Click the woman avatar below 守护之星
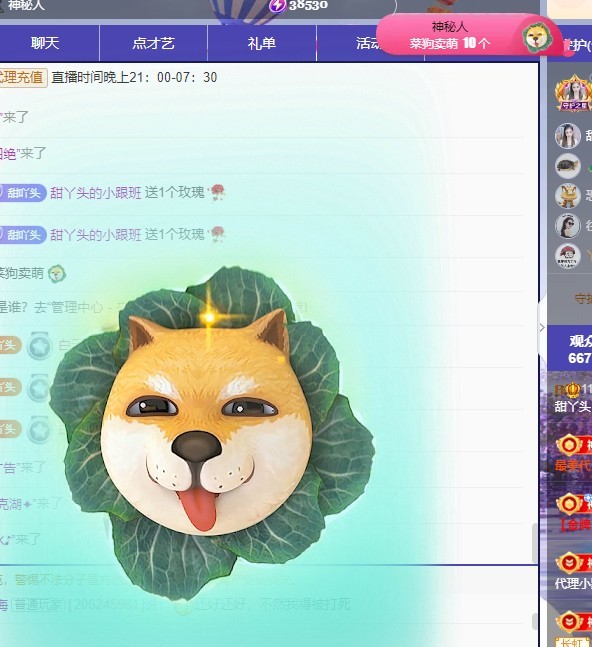Image resolution: width=592 pixels, height=647 pixels. tap(568, 136)
